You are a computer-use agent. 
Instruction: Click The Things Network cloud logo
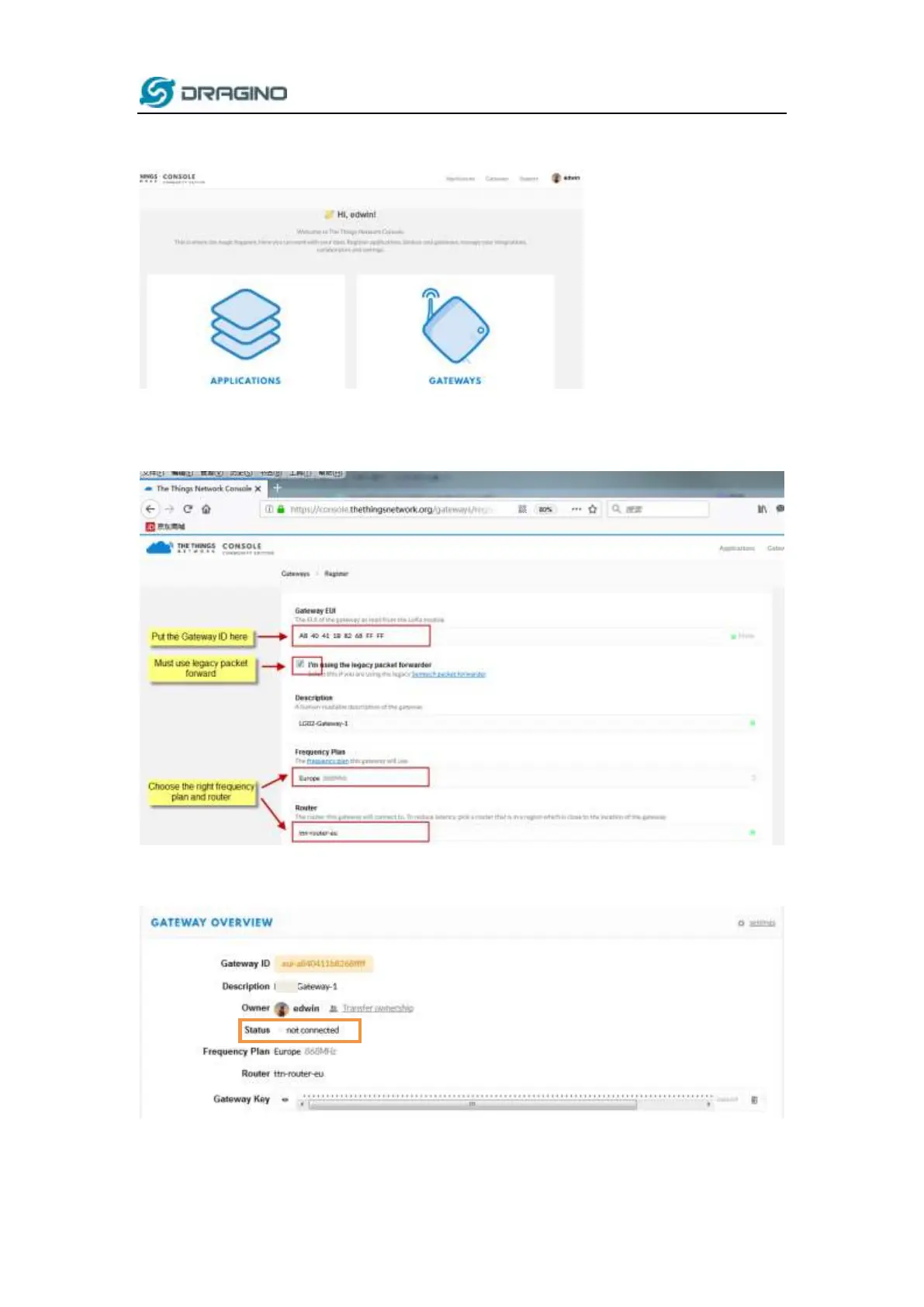(x=159, y=548)
